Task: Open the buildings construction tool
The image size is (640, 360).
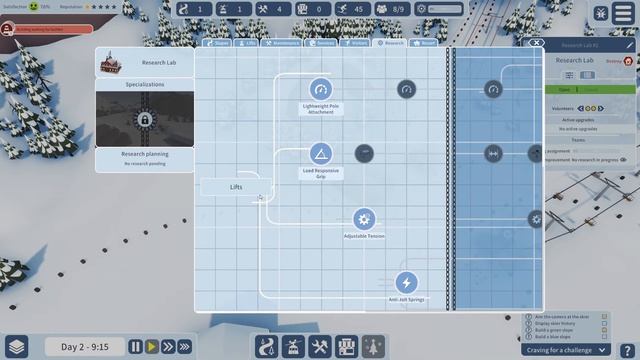Action: pos(347,347)
